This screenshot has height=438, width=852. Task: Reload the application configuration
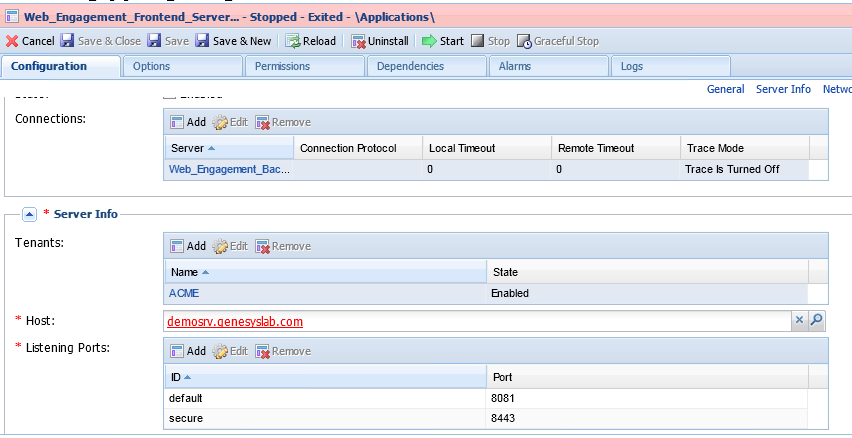coord(311,41)
